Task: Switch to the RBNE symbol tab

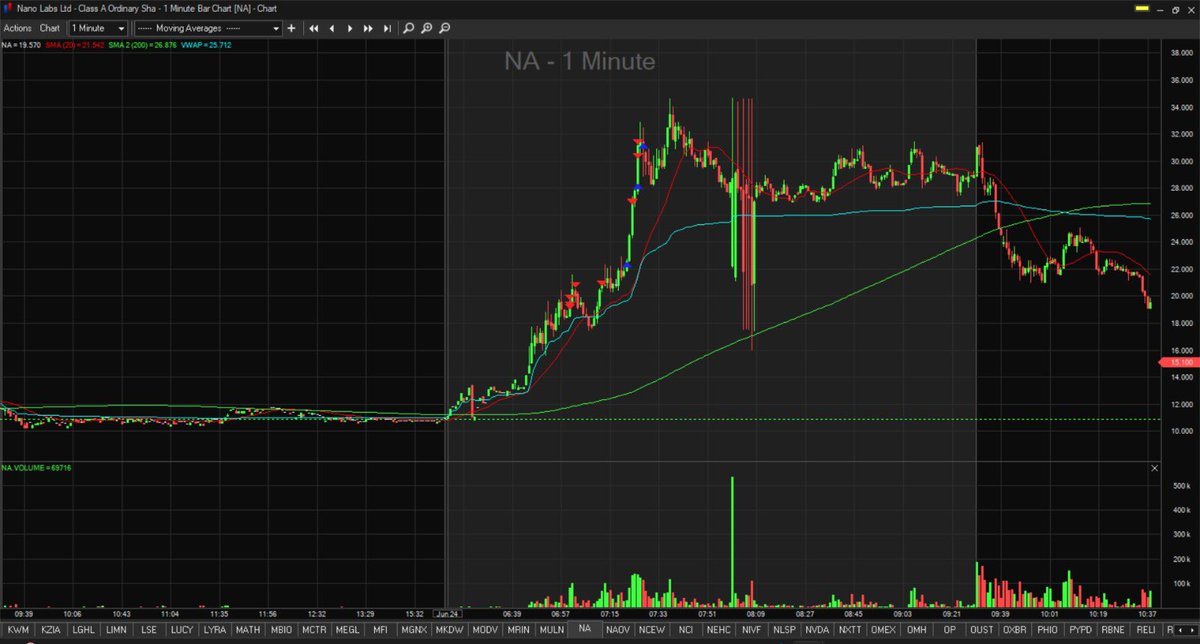Action: [x=1114, y=630]
